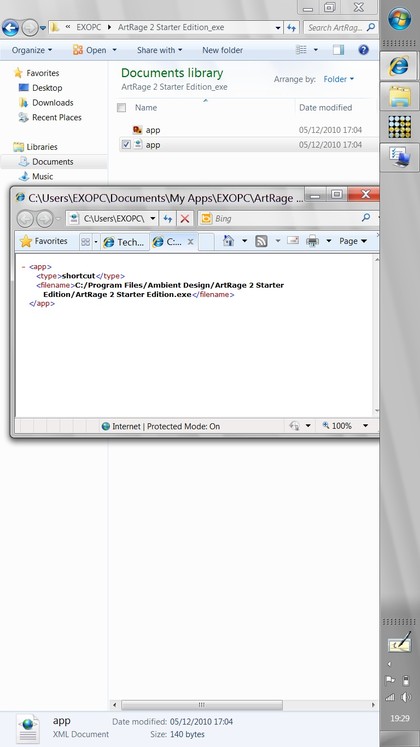The height and width of the screenshot is (747, 420).
Task: Uncheck the selected app XML file checkbox
Action: pos(126,144)
